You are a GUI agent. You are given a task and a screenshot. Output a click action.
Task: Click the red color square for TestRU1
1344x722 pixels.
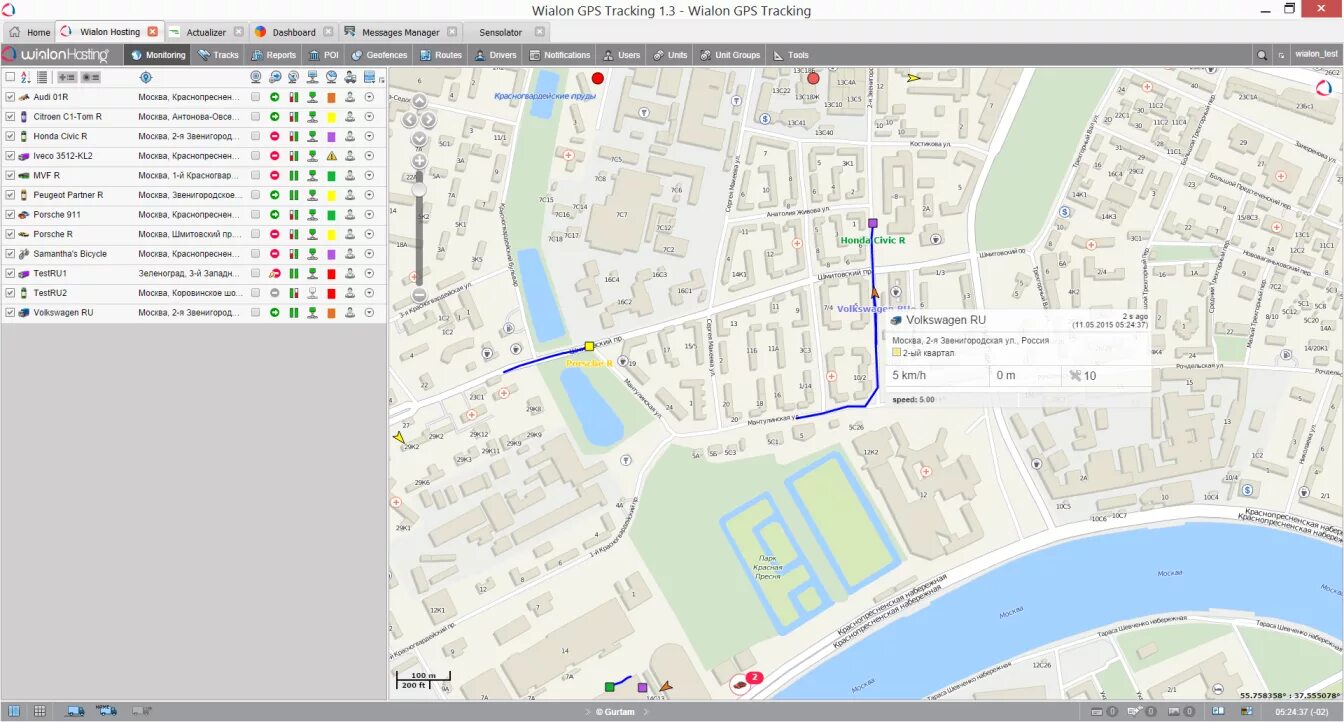pyautogui.click(x=331, y=273)
